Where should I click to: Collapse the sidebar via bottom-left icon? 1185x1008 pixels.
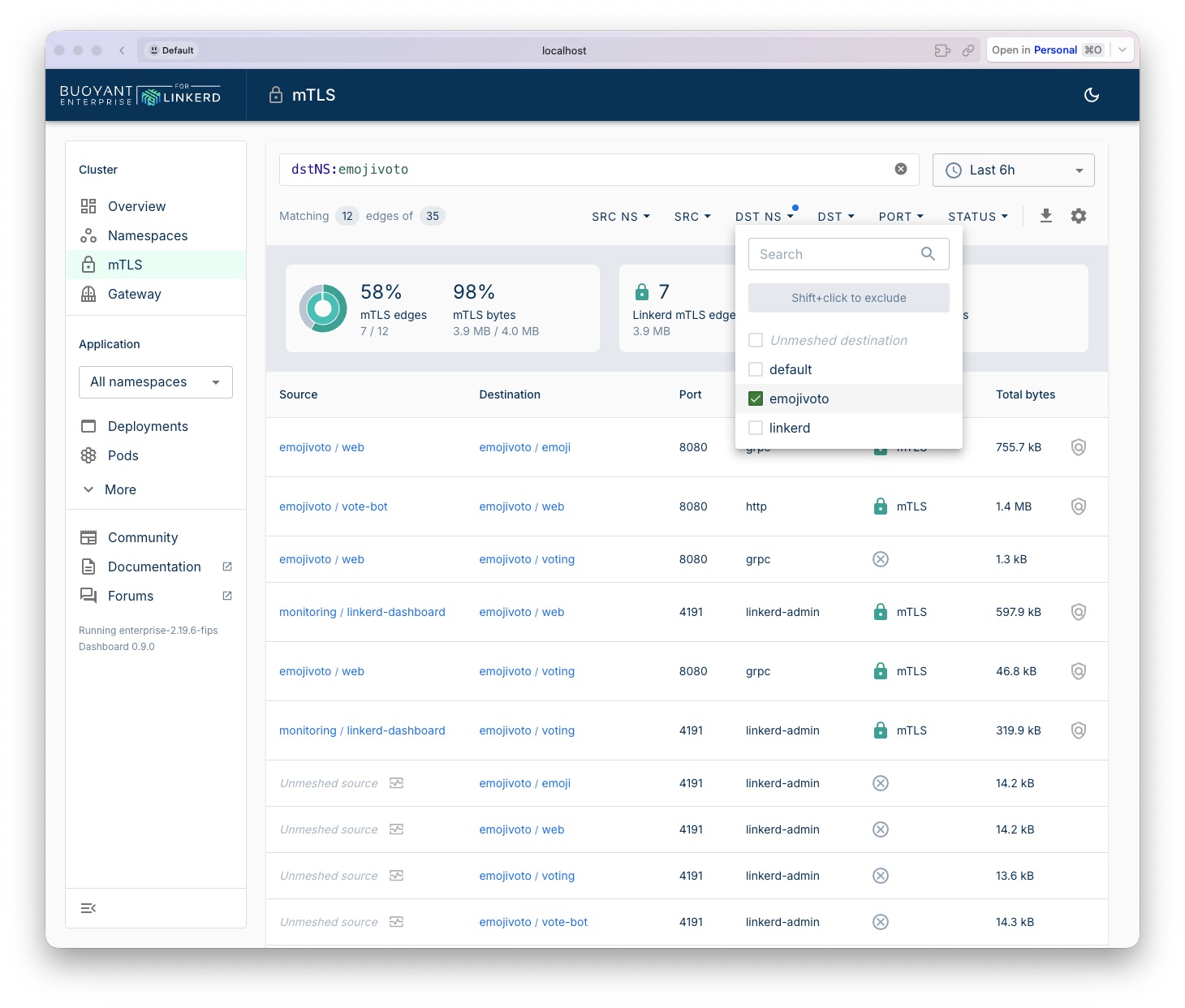pyautogui.click(x=88, y=907)
